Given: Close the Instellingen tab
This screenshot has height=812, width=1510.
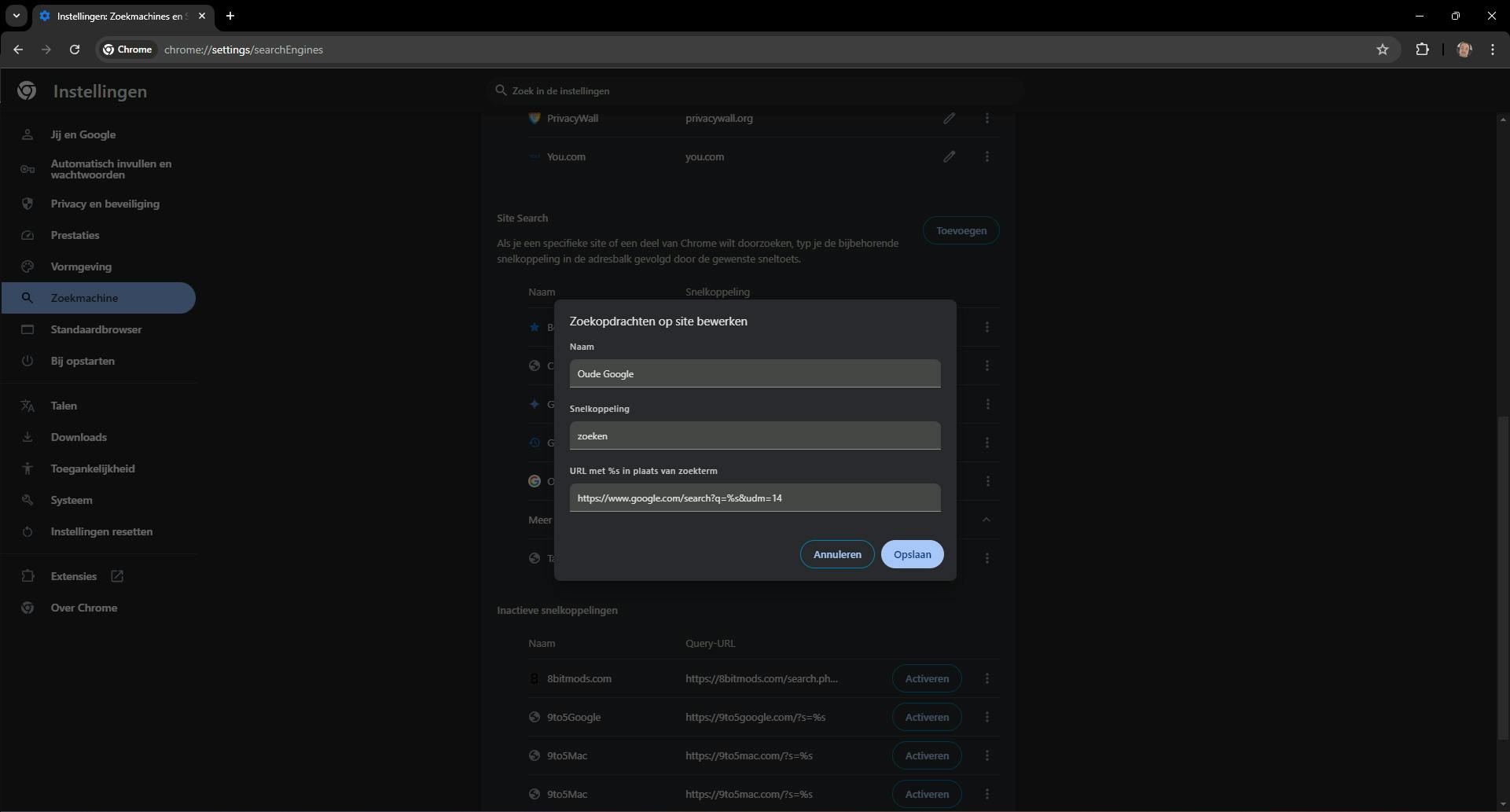Looking at the screenshot, I should 202,16.
